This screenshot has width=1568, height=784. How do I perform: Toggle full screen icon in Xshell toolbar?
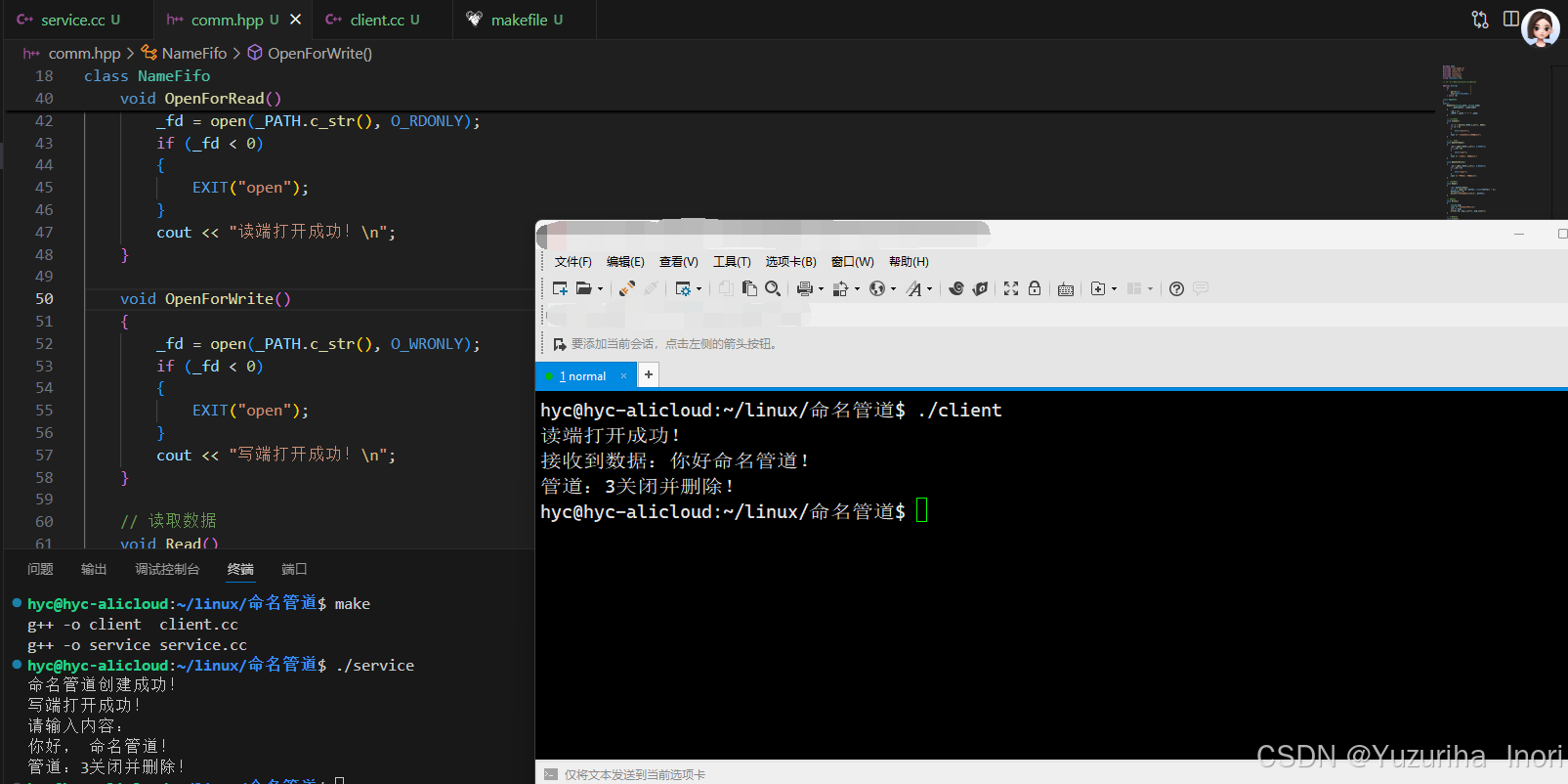(x=1011, y=288)
